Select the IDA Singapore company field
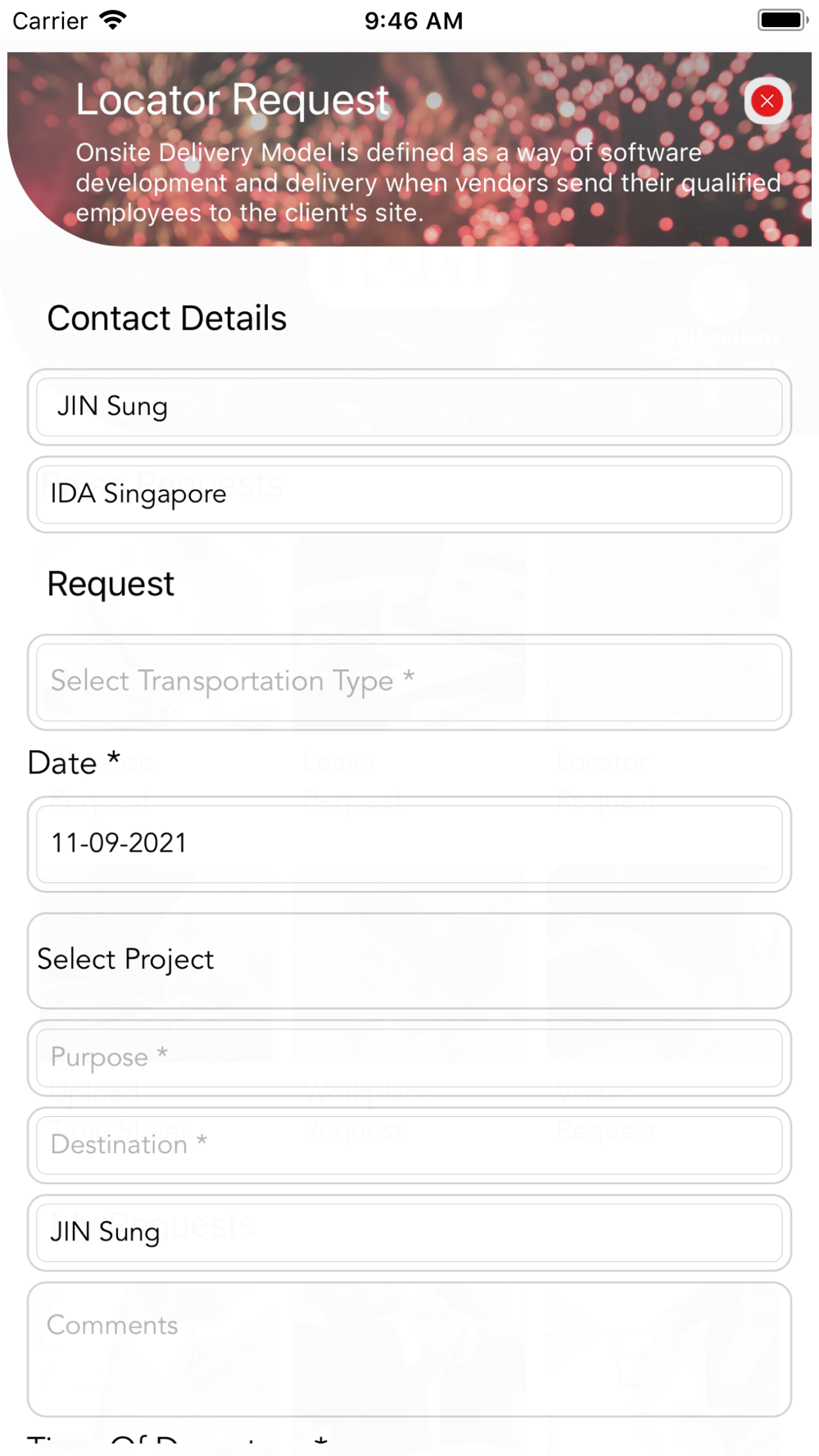819x1456 pixels. [x=409, y=495]
